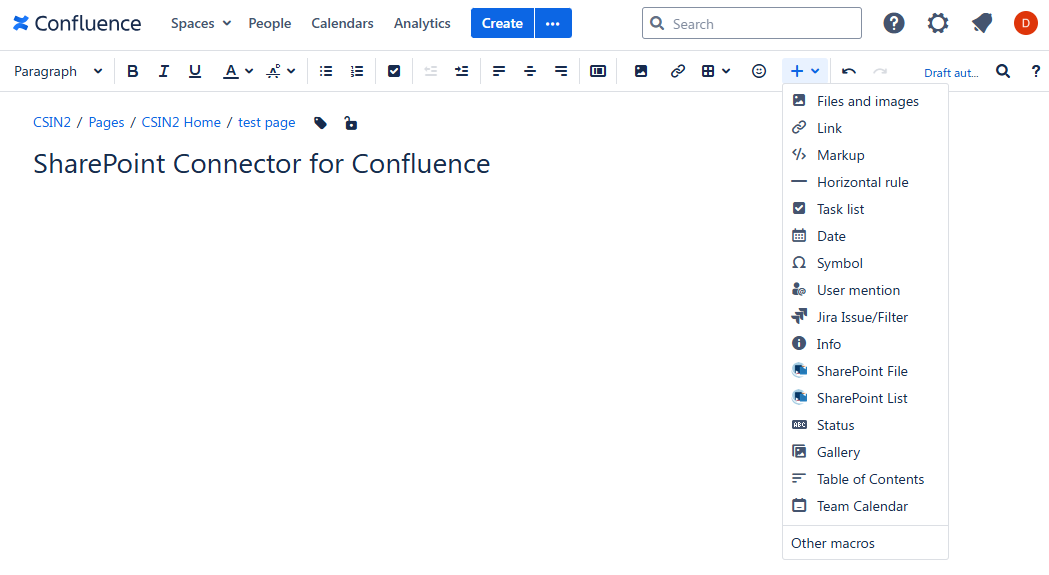Open the emoticon picker
Image resolution: width=1049 pixels, height=575 pixels.
pyautogui.click(x=759, y=71)
